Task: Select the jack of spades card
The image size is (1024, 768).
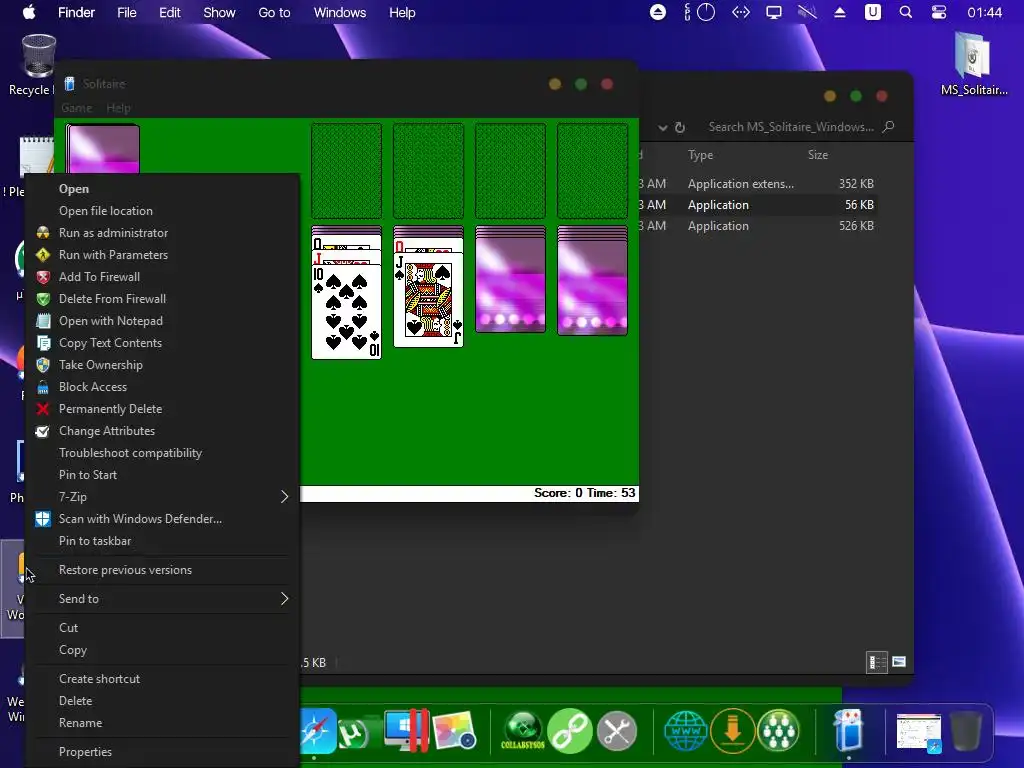Action: point(428,300)
